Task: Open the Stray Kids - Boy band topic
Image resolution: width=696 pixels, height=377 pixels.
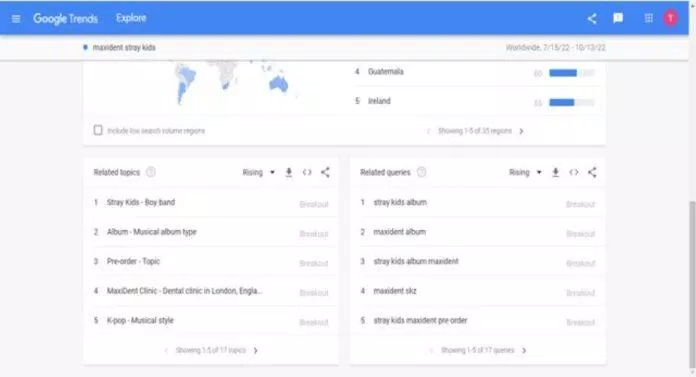Action: tap(141, 202)
